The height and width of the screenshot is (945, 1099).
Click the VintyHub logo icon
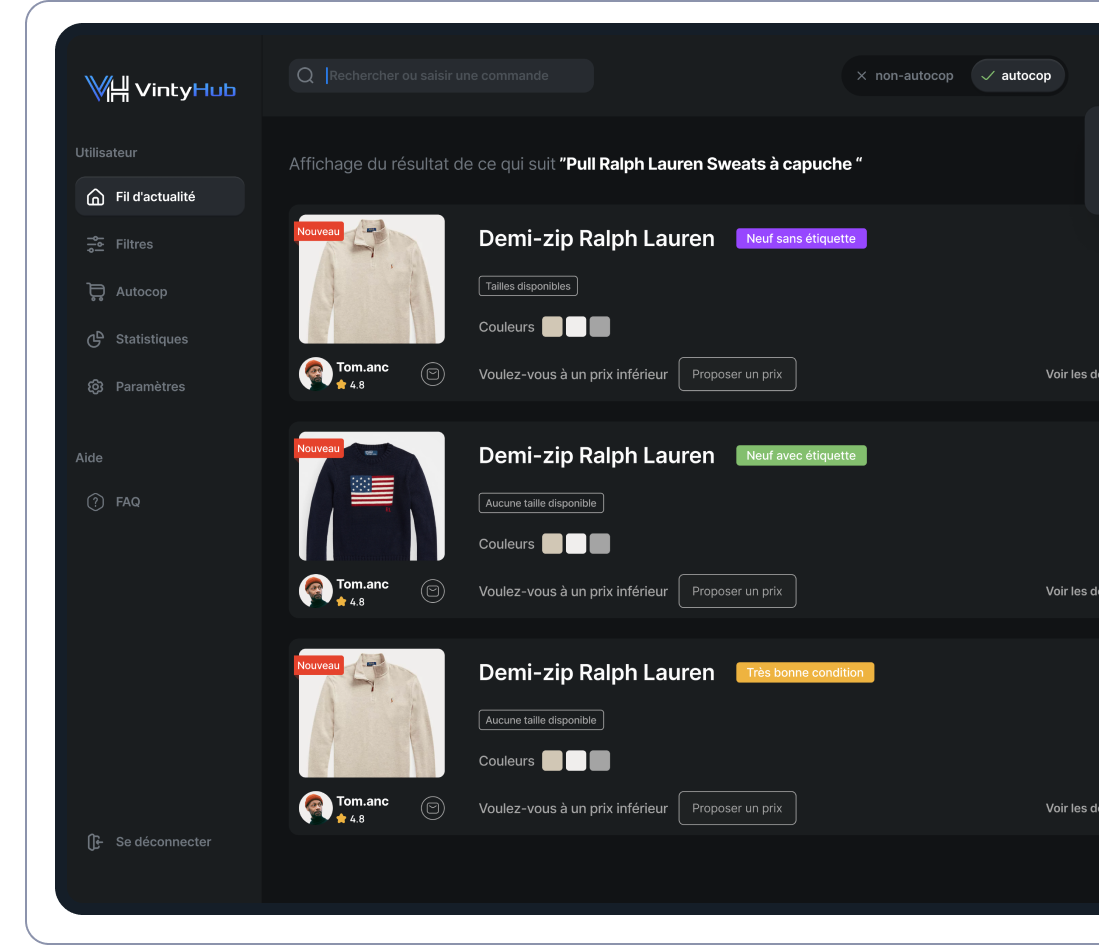107,89
